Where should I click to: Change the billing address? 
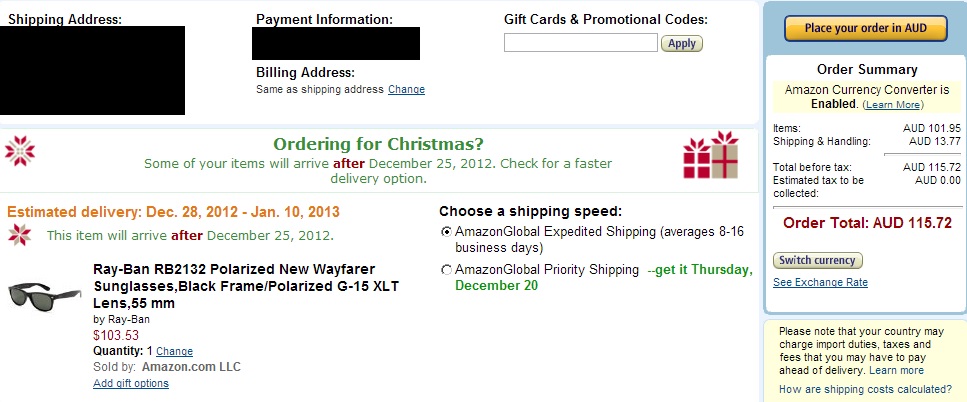[406, 89]
